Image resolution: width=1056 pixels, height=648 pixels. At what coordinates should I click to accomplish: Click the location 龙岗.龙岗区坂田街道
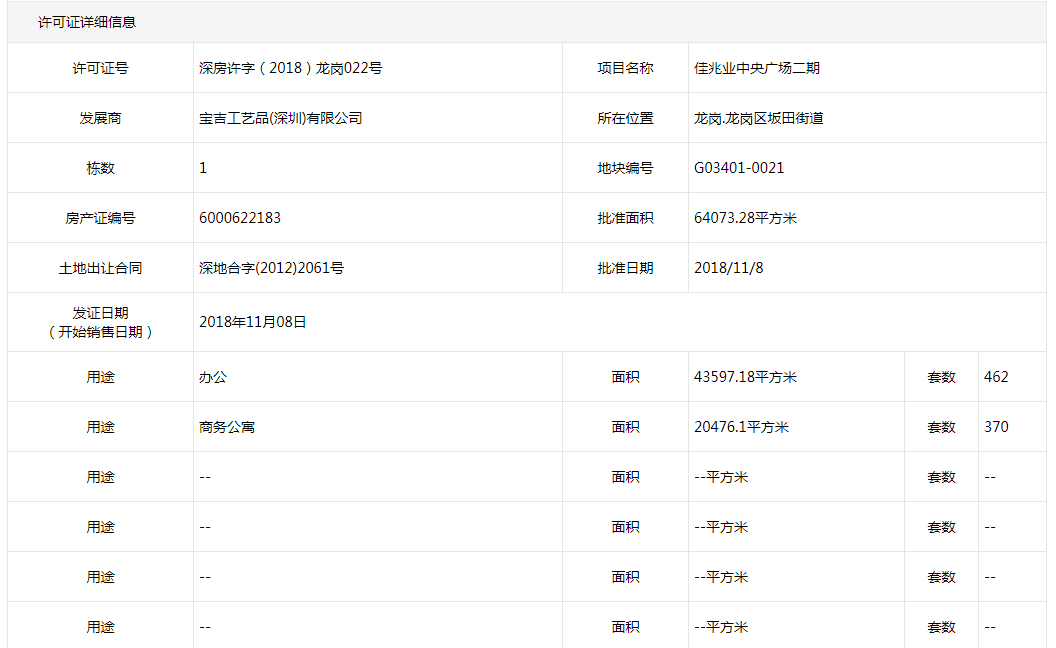[759, 118]
